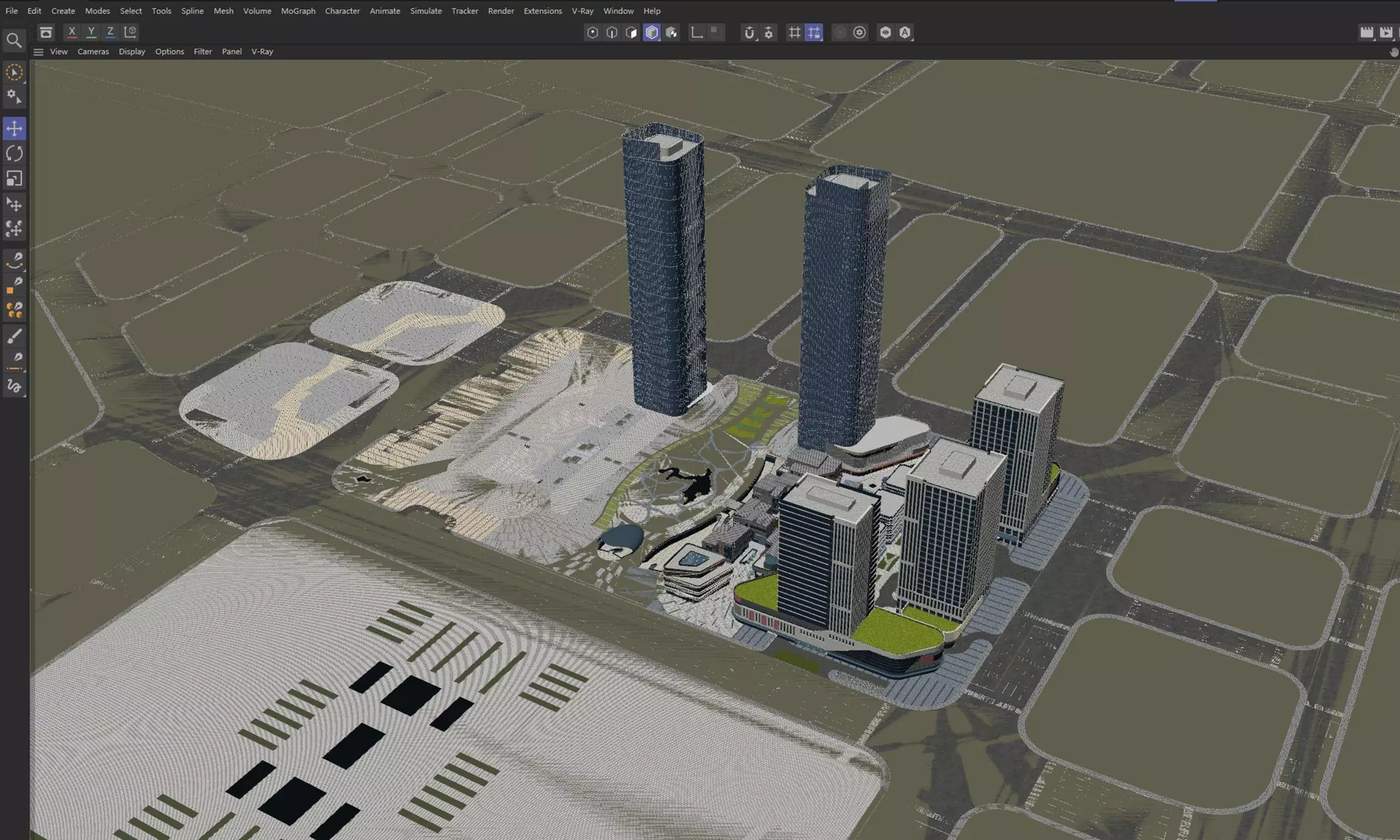Image resolution: width=1400 pixels, height=840 pixels.
Task: Toggle the highlighted locked workplane icon
Action: tap(815, 32)
